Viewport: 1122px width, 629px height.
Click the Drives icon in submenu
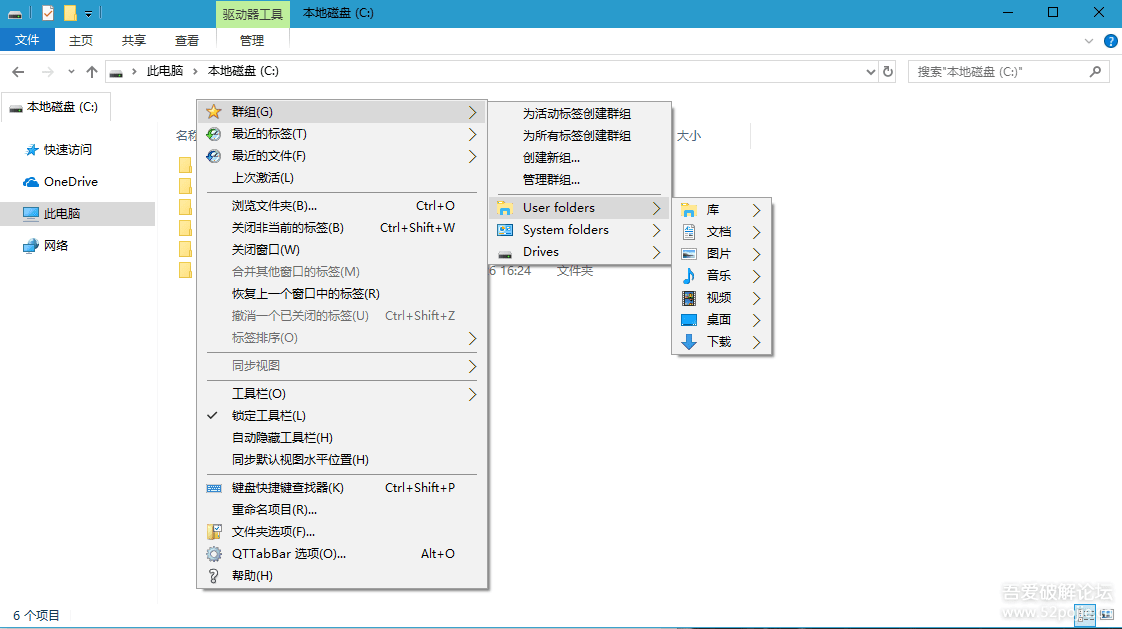[x=505, y=254]
